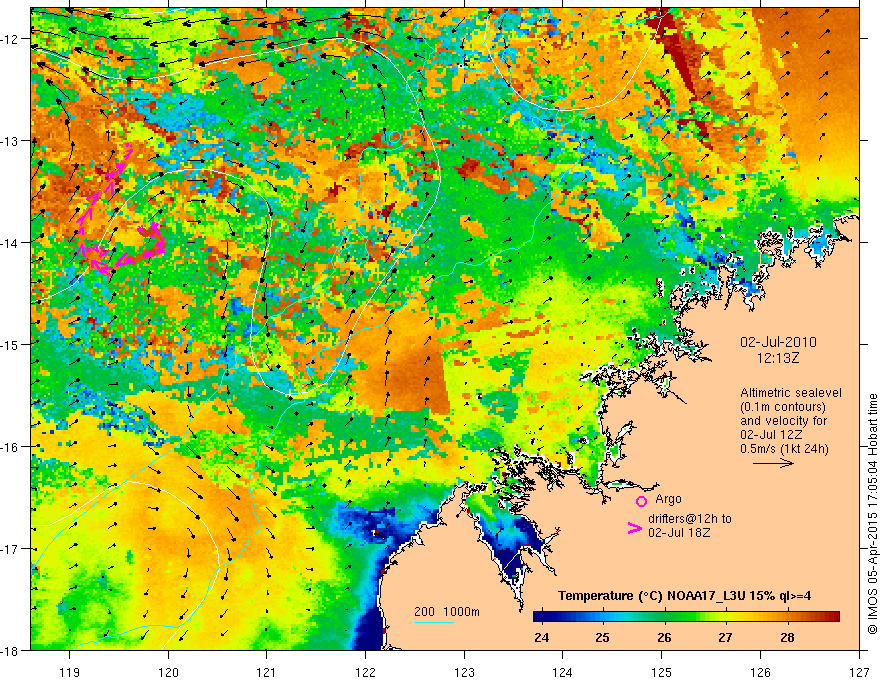The height and width of the screenshot is (680, 880).
Task: Select the 02-Jul-2010 date label
Action: coord(778,342)
